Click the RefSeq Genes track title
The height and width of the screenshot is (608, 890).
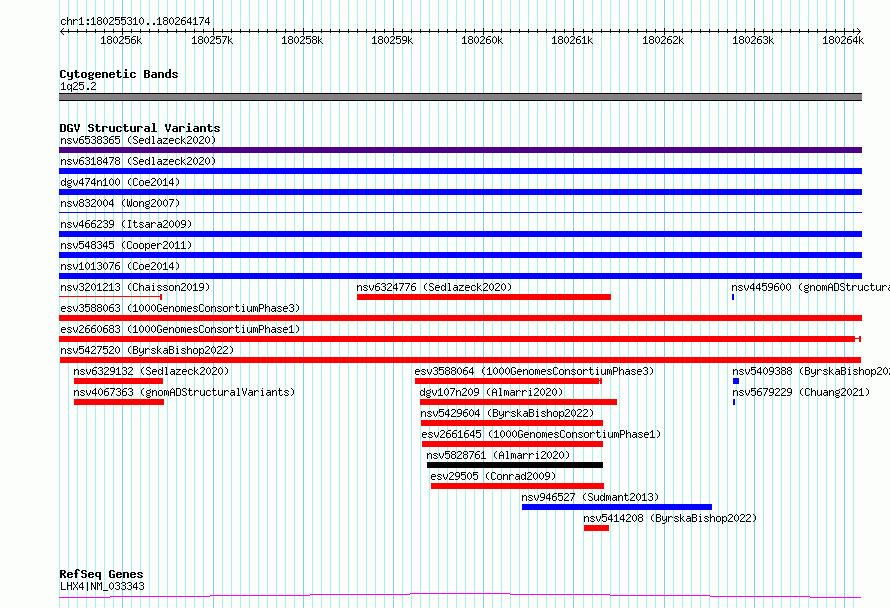pos(101,574)
